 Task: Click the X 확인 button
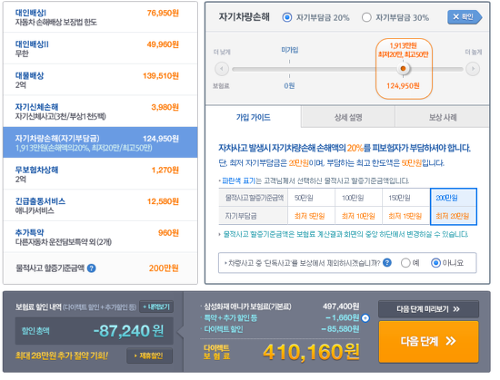[x=464, y=17]
